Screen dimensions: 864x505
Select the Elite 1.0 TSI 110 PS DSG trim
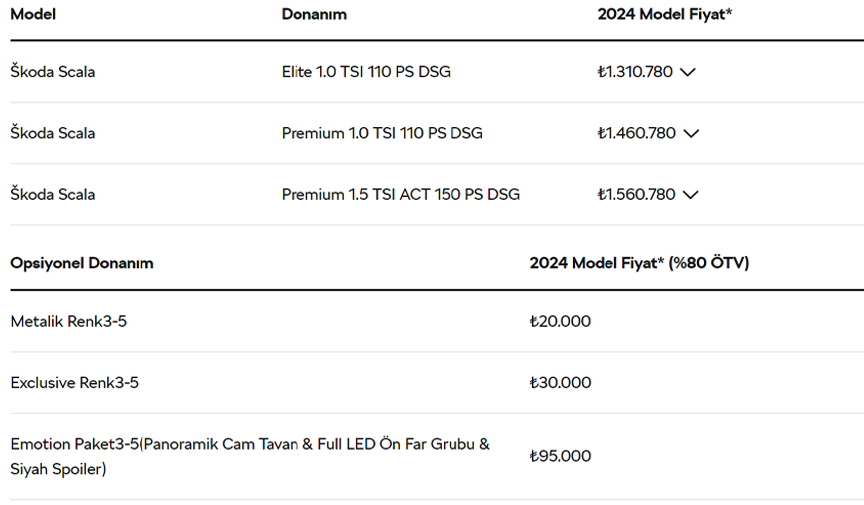(366, 72)
